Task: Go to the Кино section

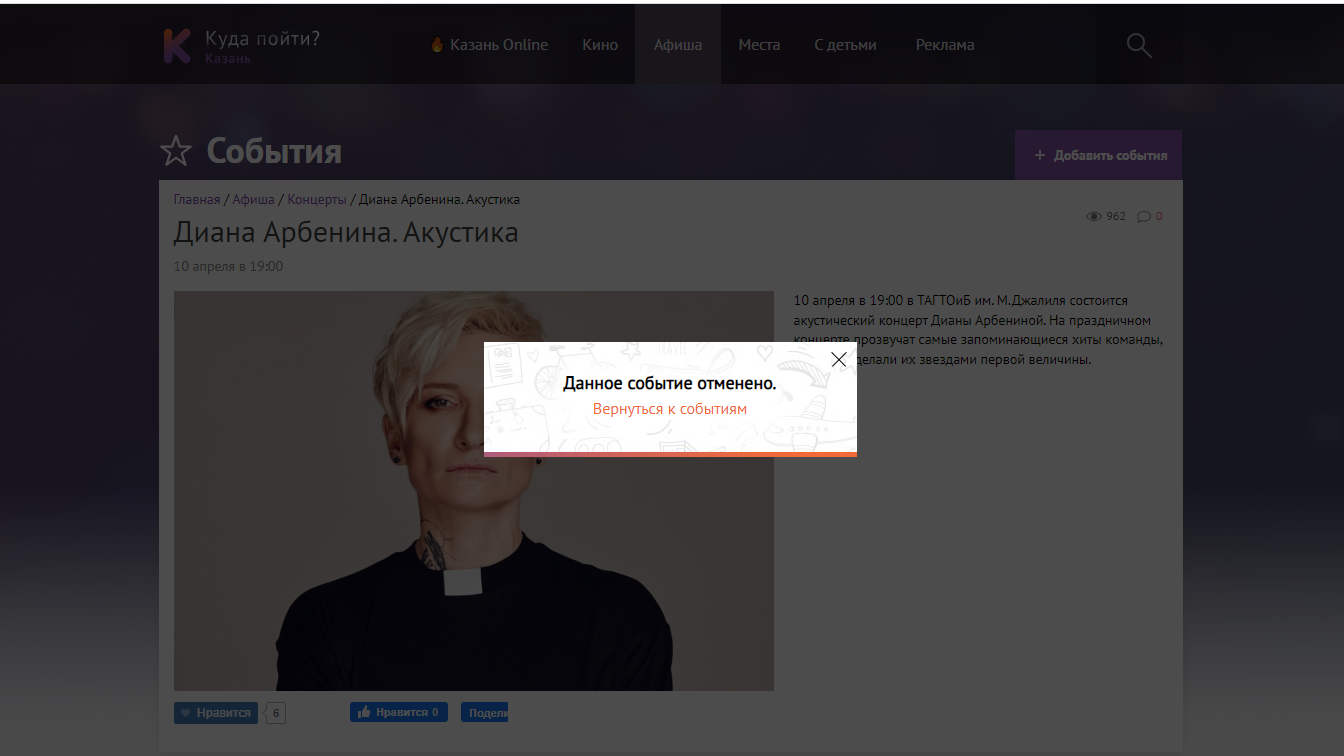Action: pos(600,45)
